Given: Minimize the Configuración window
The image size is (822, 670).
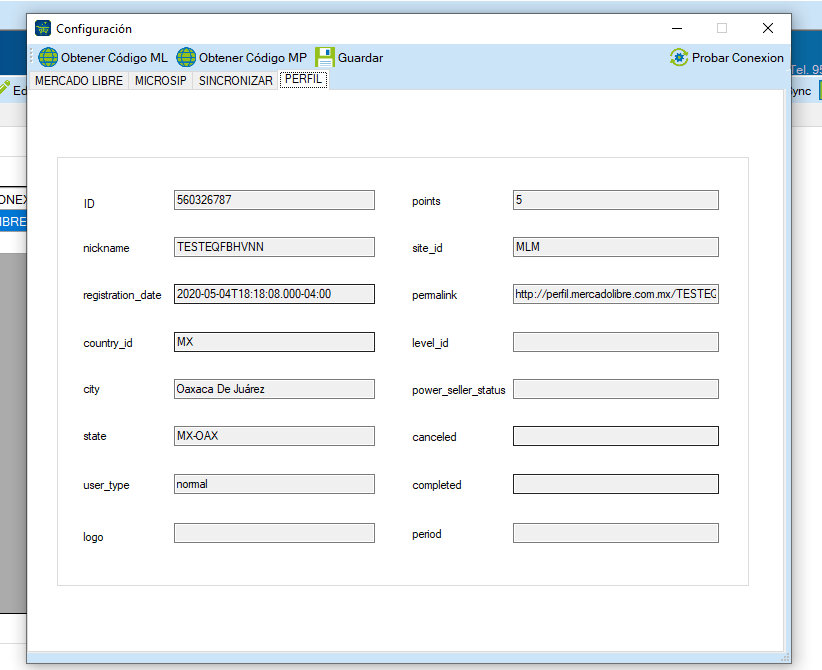Looking at the screenshot, I should [677, 28].
